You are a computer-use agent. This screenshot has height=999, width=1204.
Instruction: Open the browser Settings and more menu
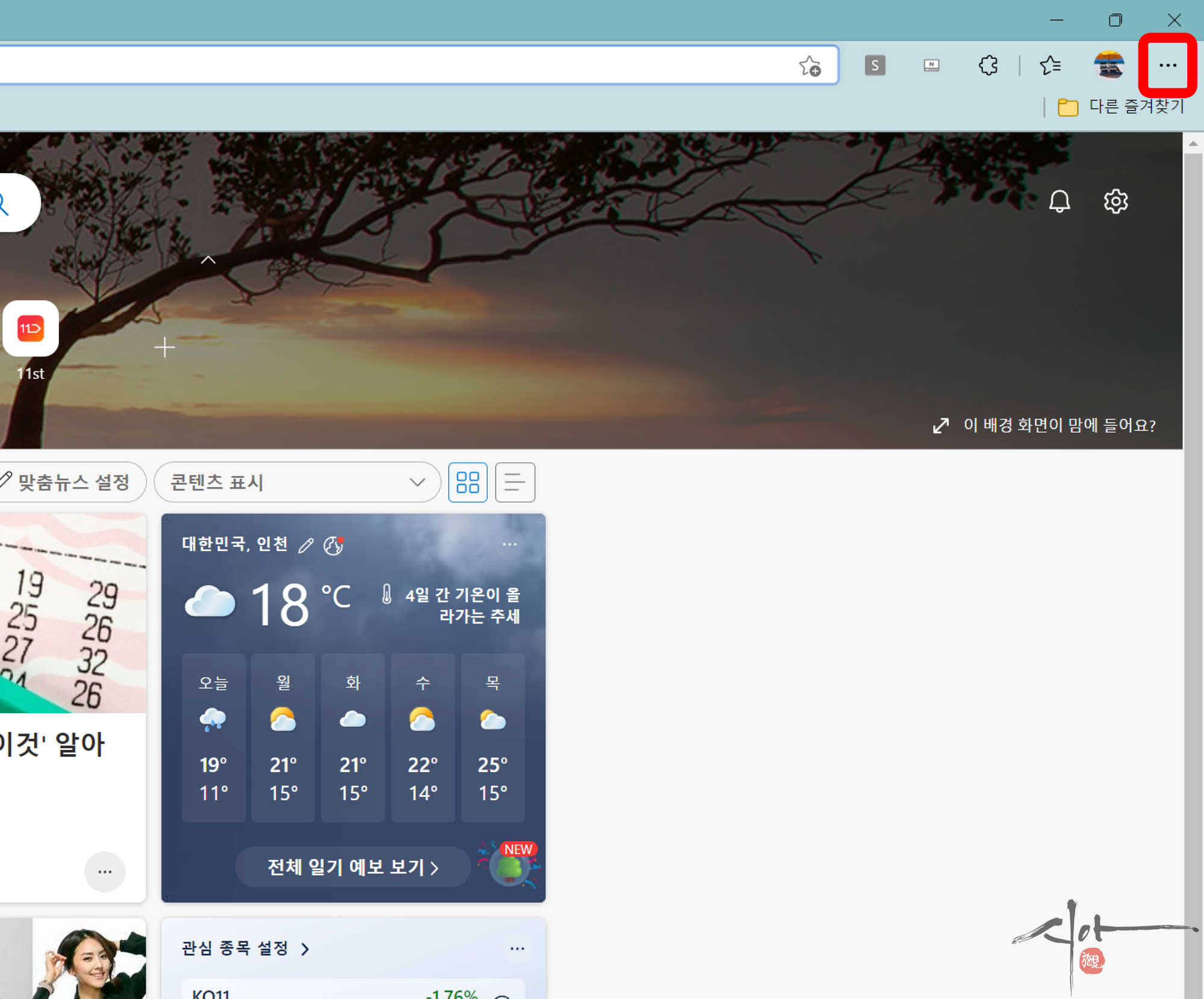[x=1167, y=65]
